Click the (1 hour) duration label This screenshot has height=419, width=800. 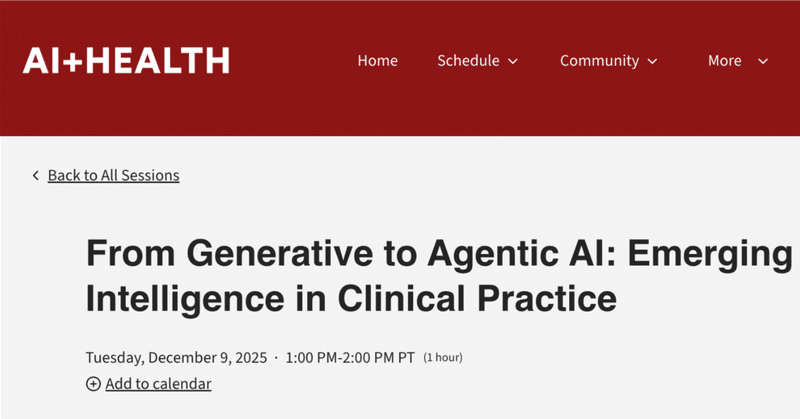tap(443, 358)
